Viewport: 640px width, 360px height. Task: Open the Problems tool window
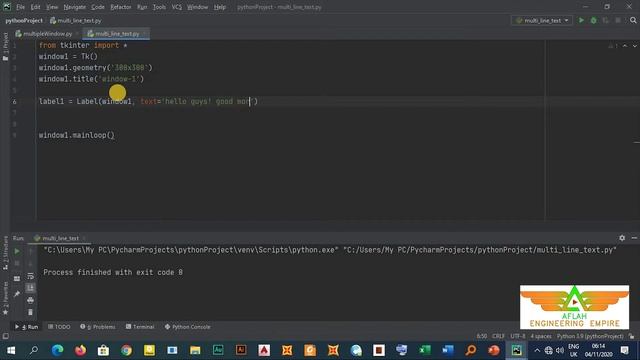(x=98, y=327)
